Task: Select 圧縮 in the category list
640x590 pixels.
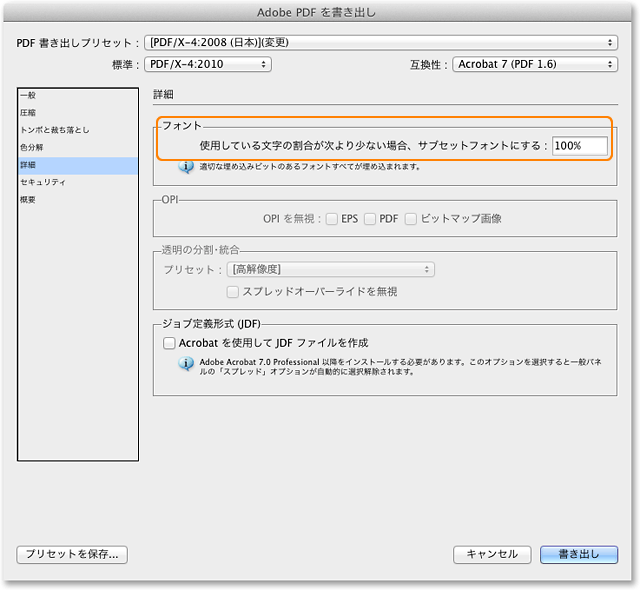Action: [x=28, y=113]
